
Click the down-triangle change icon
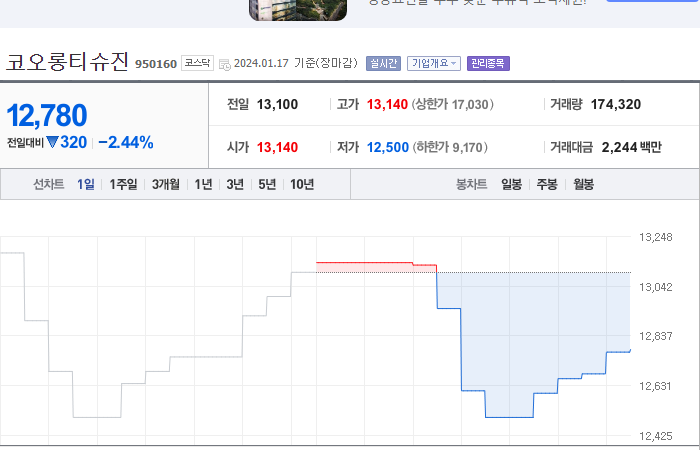53,142
